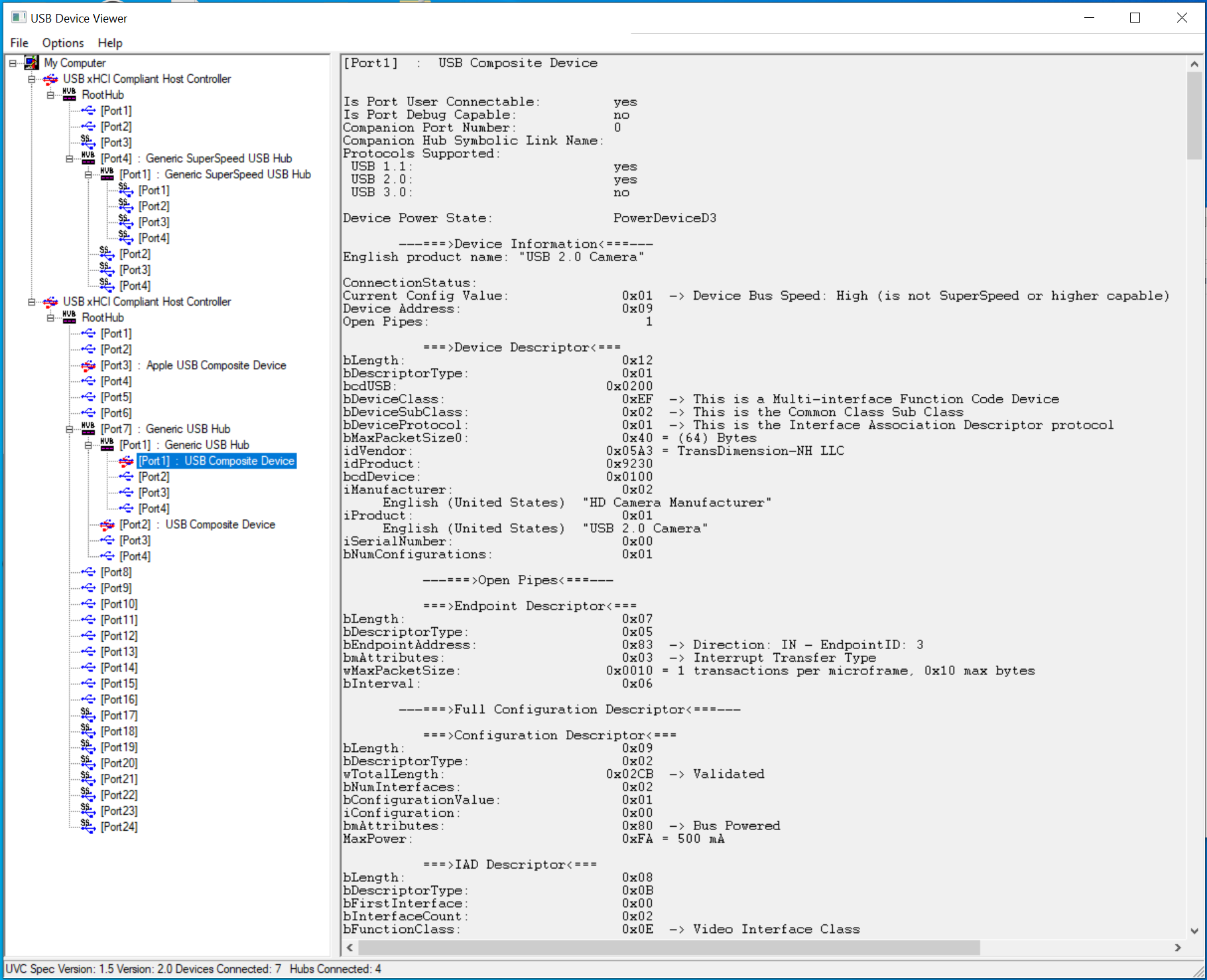The width and height of the screenshot is (1207, 980).
Task: Click Port4 Generic SuperSpeed USB Hub icon
Action: (88, 158)
